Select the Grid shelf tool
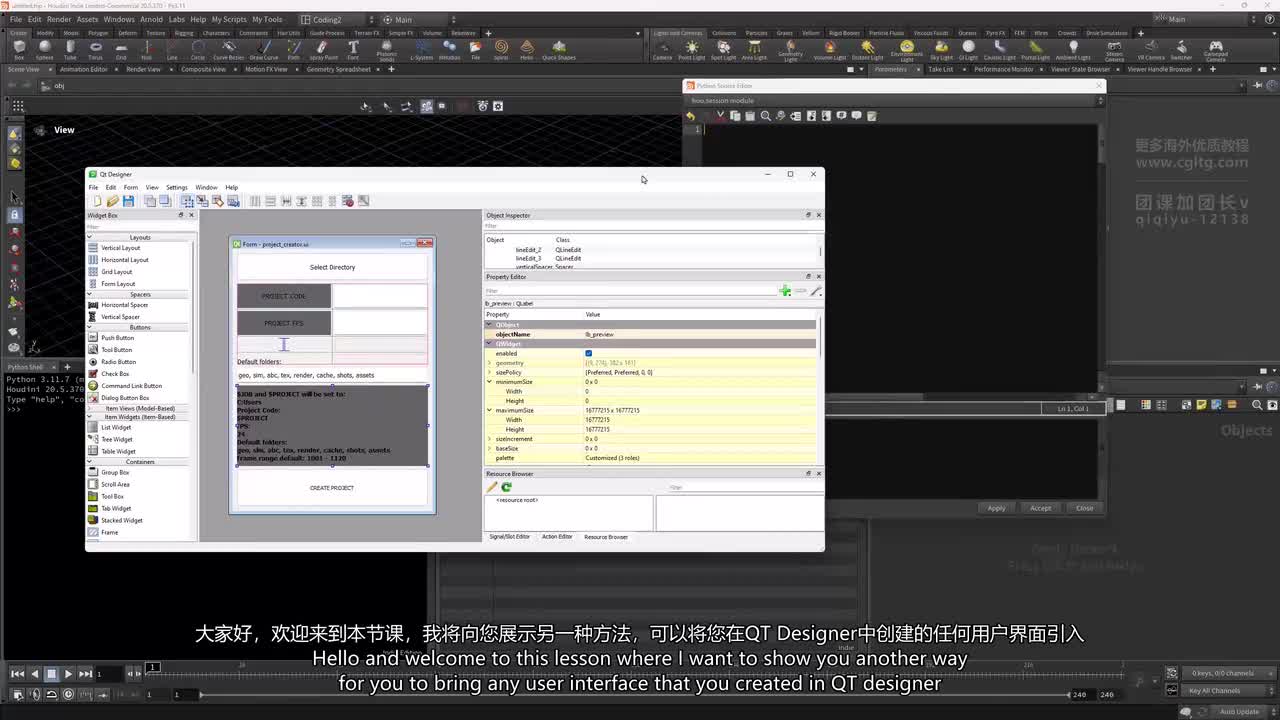This screenshot has height=720, width=1280. coord(121,50)
